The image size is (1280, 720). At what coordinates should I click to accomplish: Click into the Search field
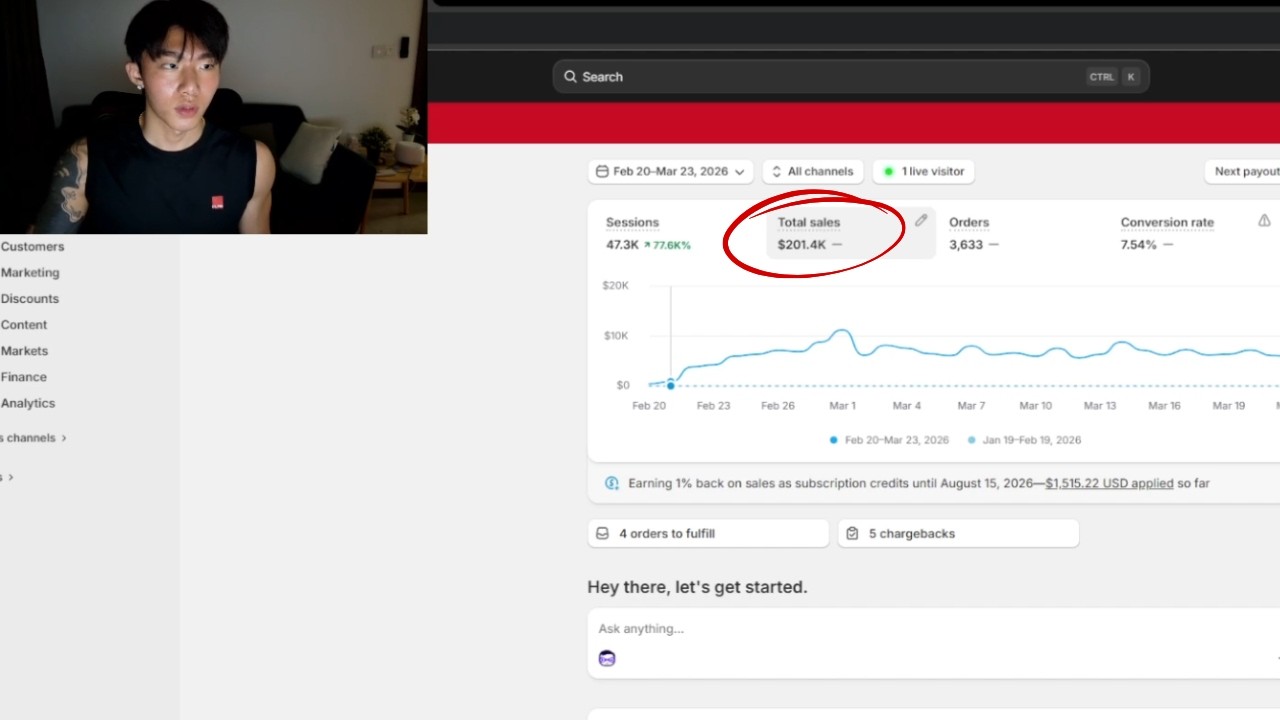[x=851, y=77]
